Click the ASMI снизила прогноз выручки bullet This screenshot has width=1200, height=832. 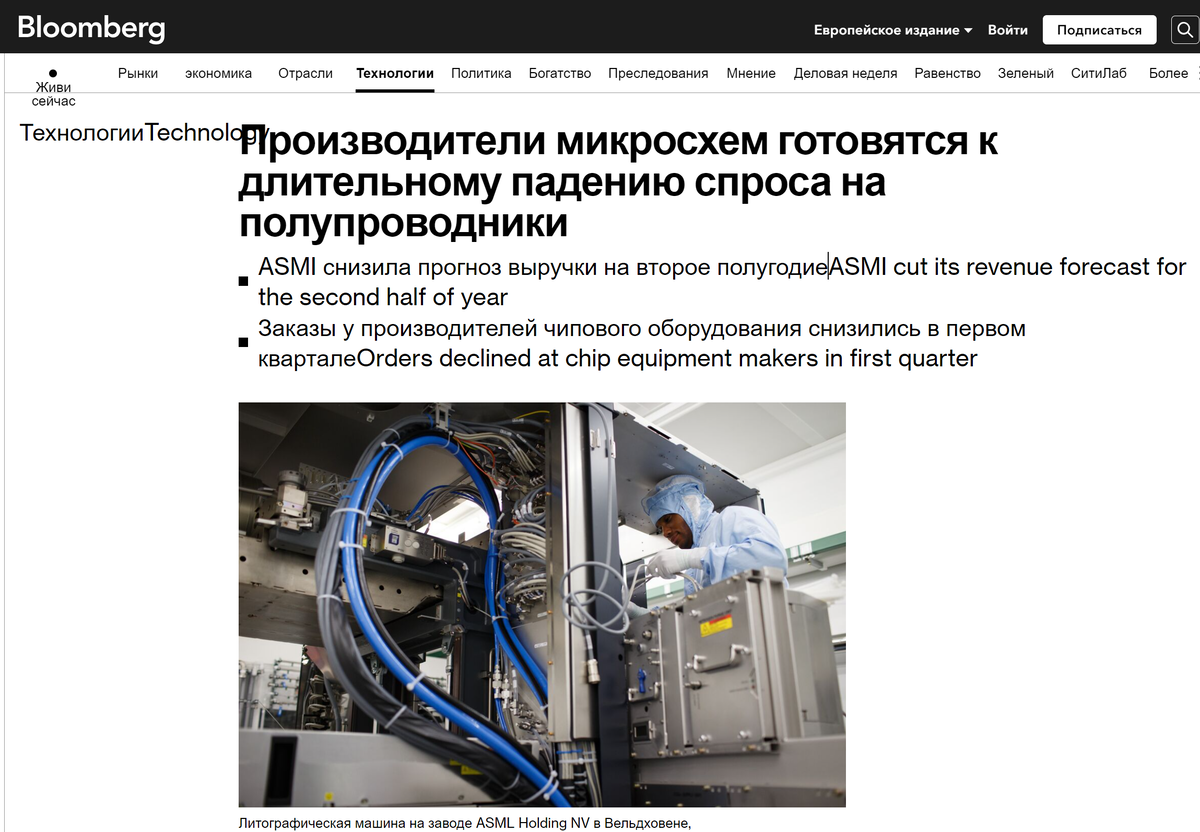[722, 282]
